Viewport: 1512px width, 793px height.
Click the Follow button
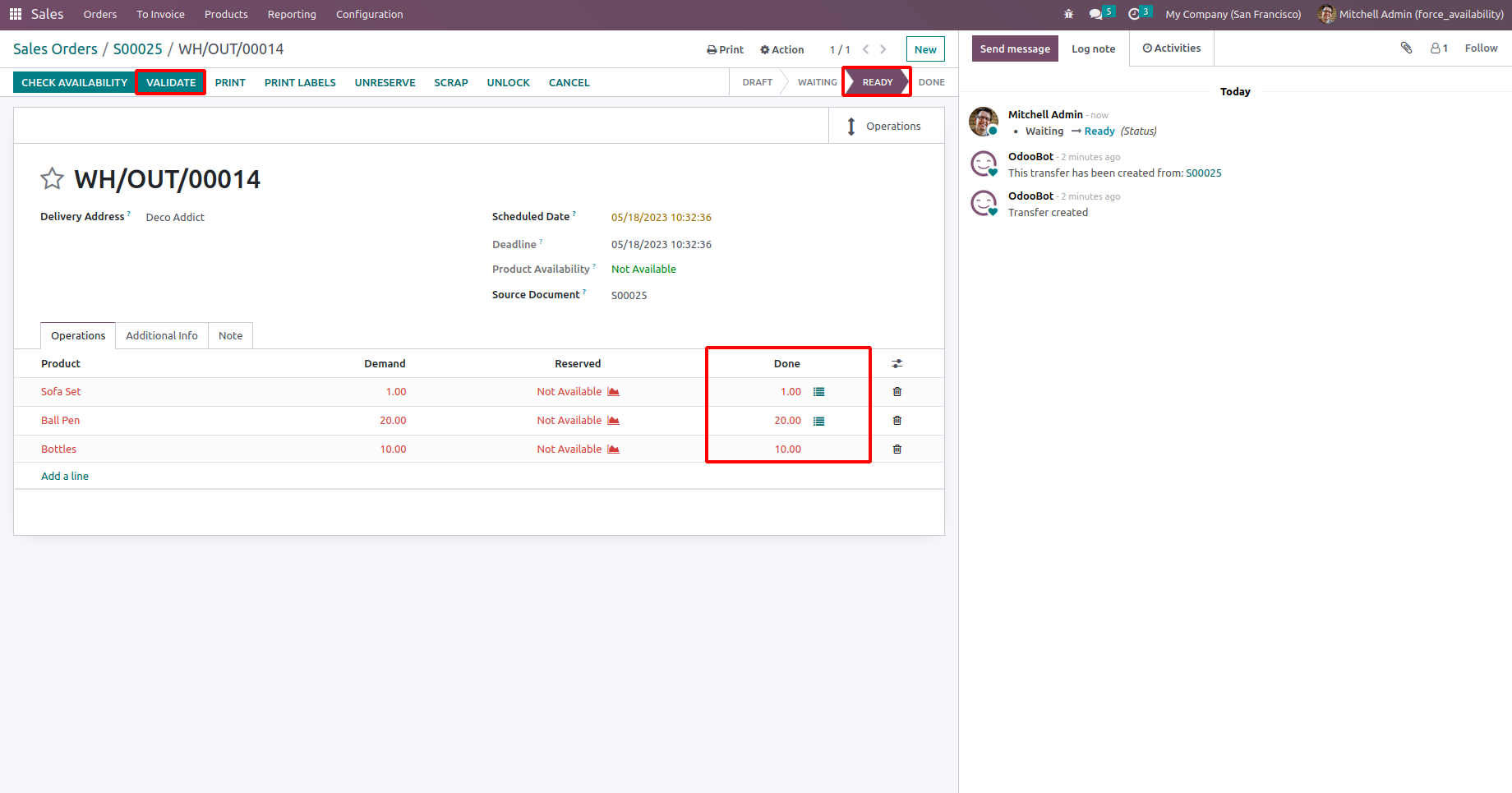pos(1481,48)
